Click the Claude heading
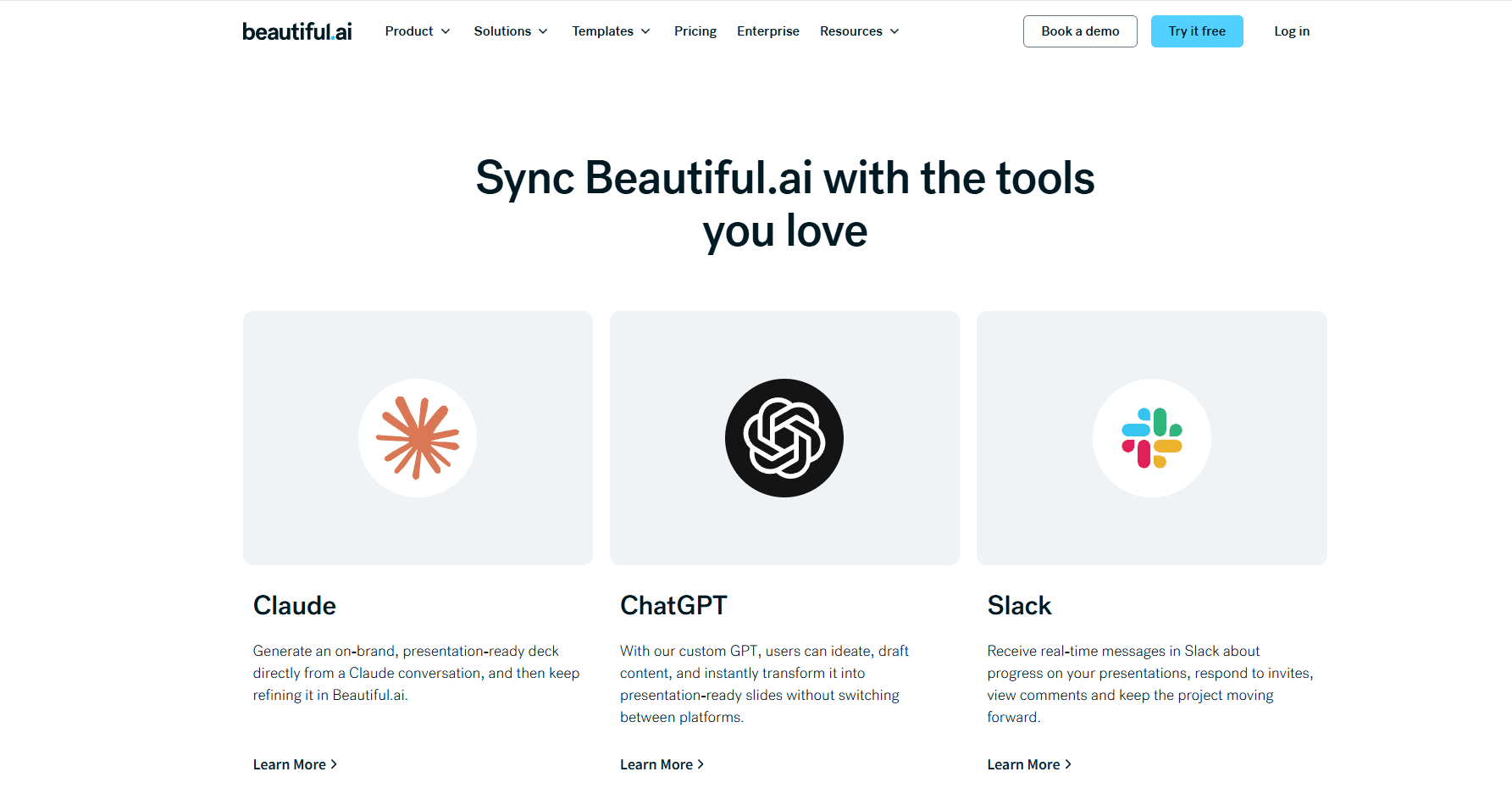 (x=295, y=605)
